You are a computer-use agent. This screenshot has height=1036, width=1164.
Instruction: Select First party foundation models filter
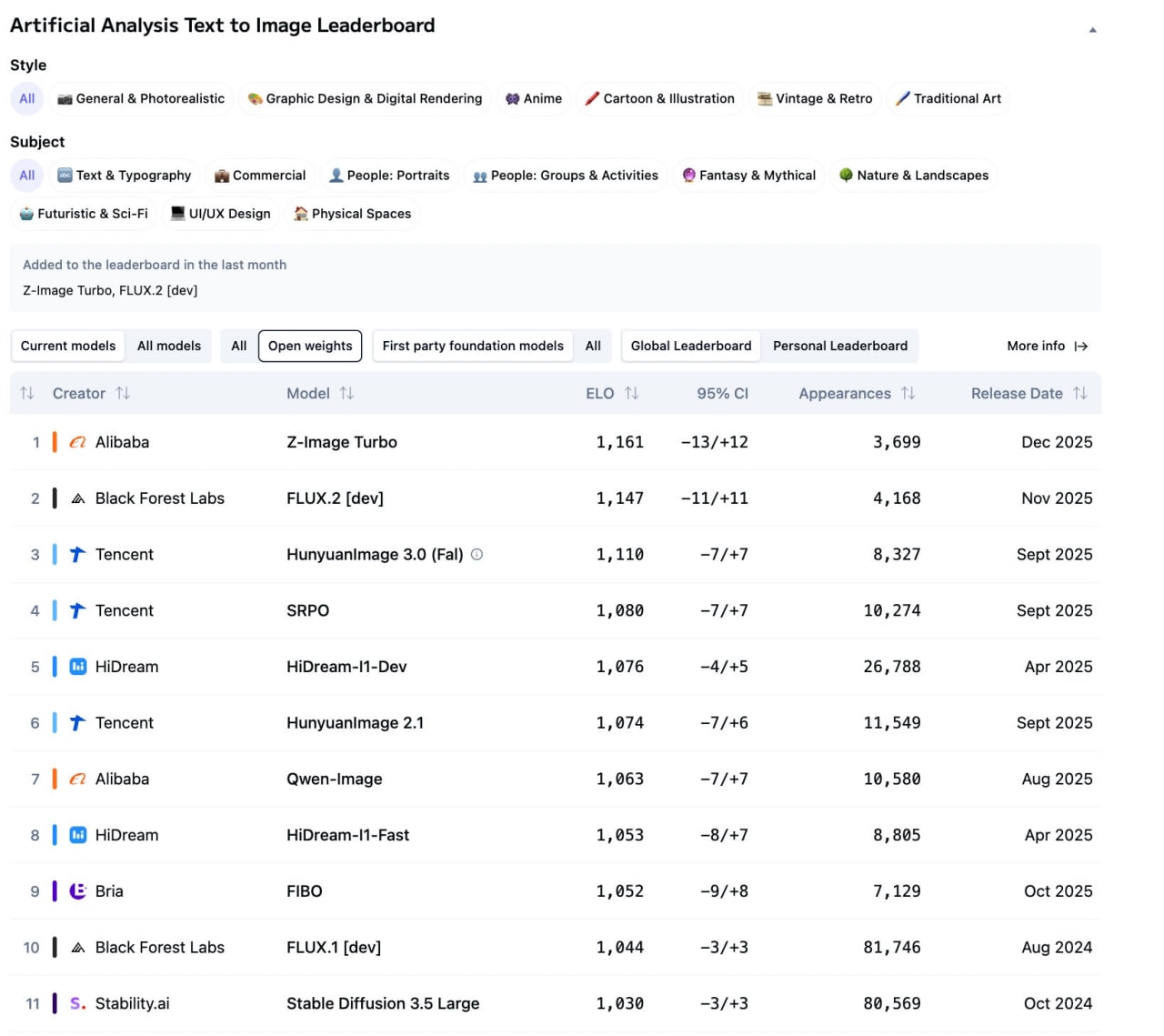[473, 346]
